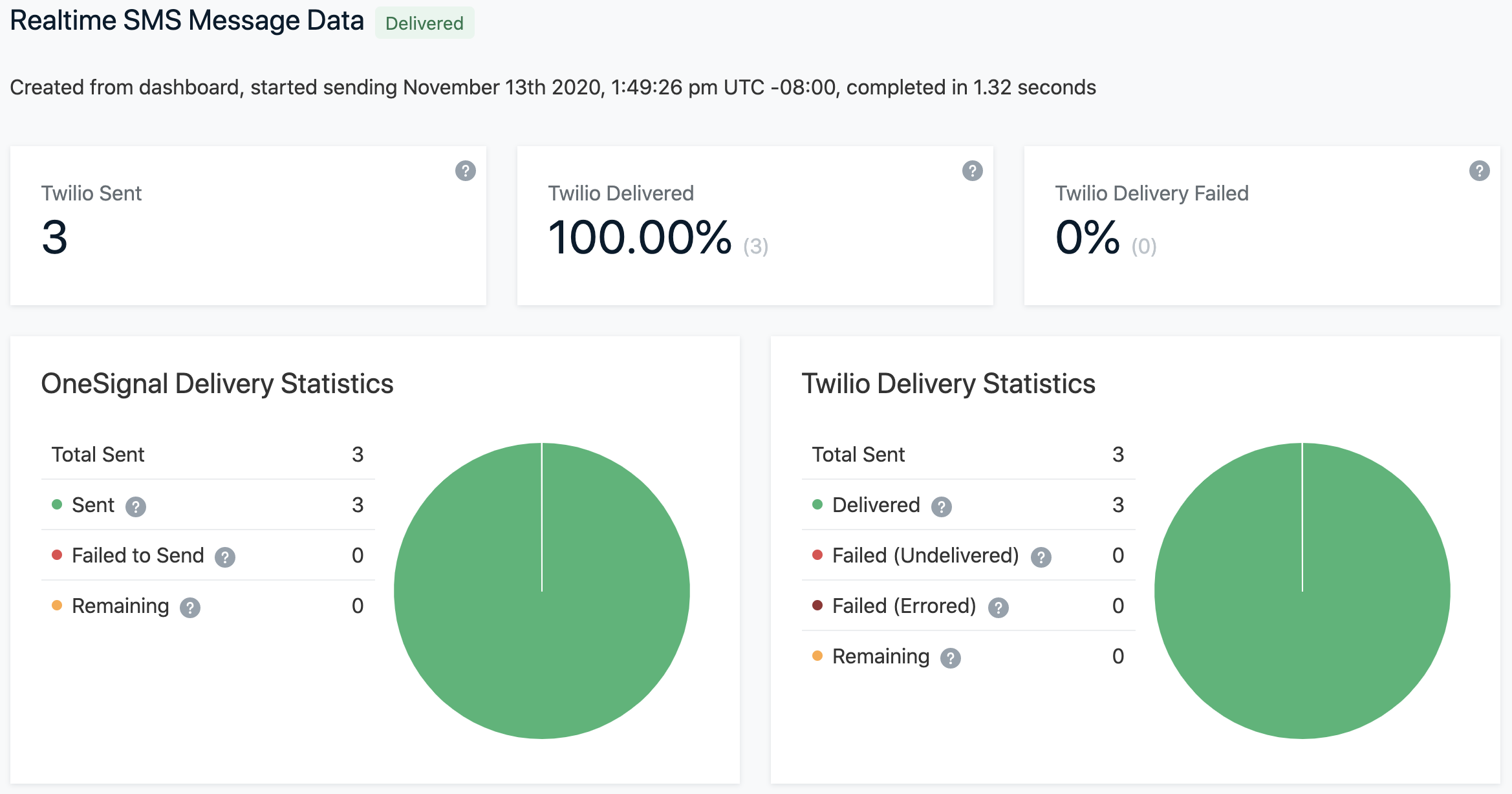Viewport: 1512px width, 794px height.
Task: Open help icon on Twilio Delivered card
Action: tap(973, 171)
